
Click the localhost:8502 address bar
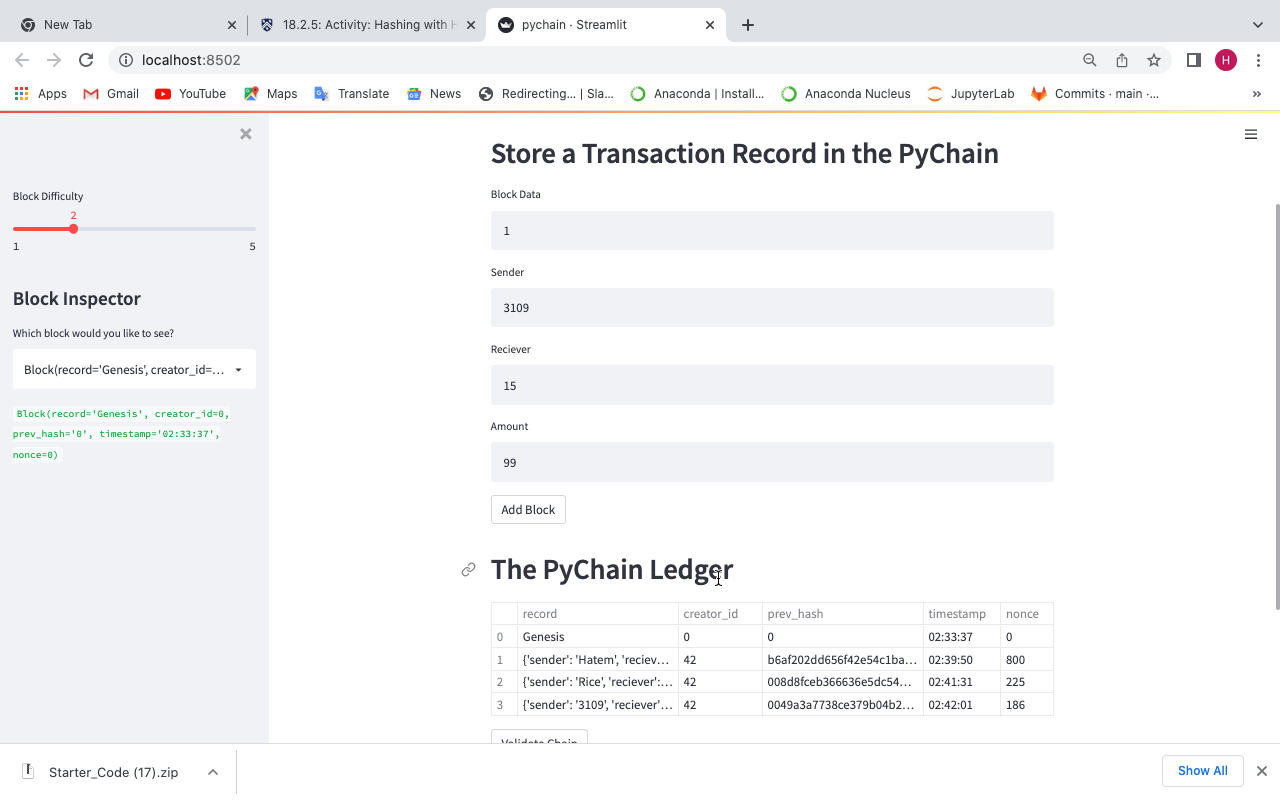click(x=590, y=60)
